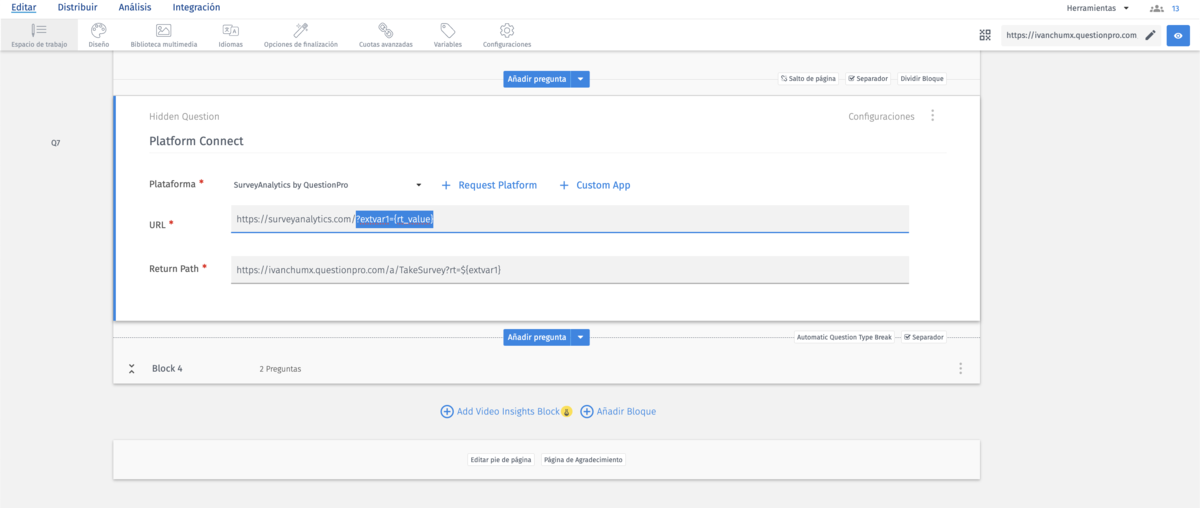Click the Editar pie de página button
1200x508 pixels.
tap(500, 460)
